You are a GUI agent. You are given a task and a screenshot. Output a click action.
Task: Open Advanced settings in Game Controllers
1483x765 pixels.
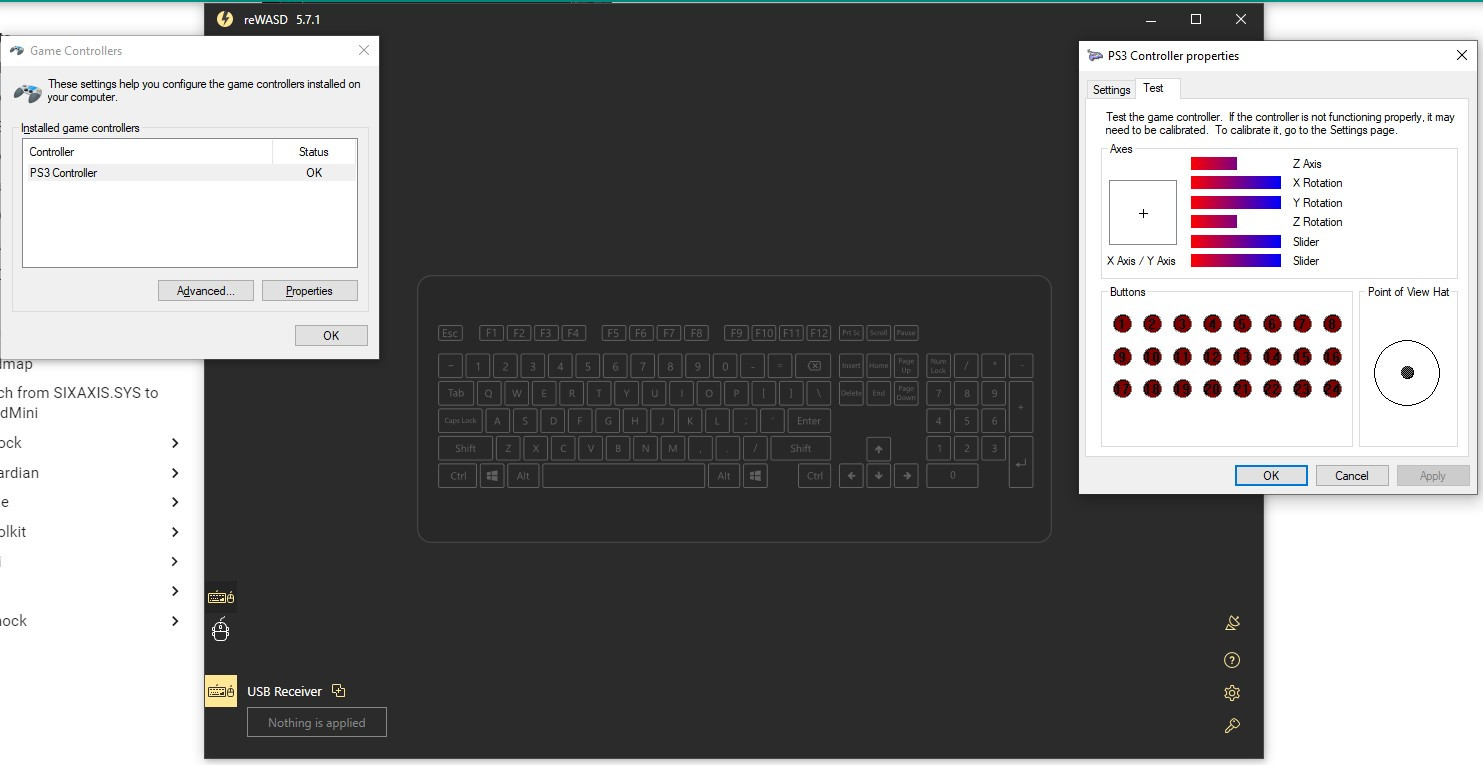tap(206, 291)
